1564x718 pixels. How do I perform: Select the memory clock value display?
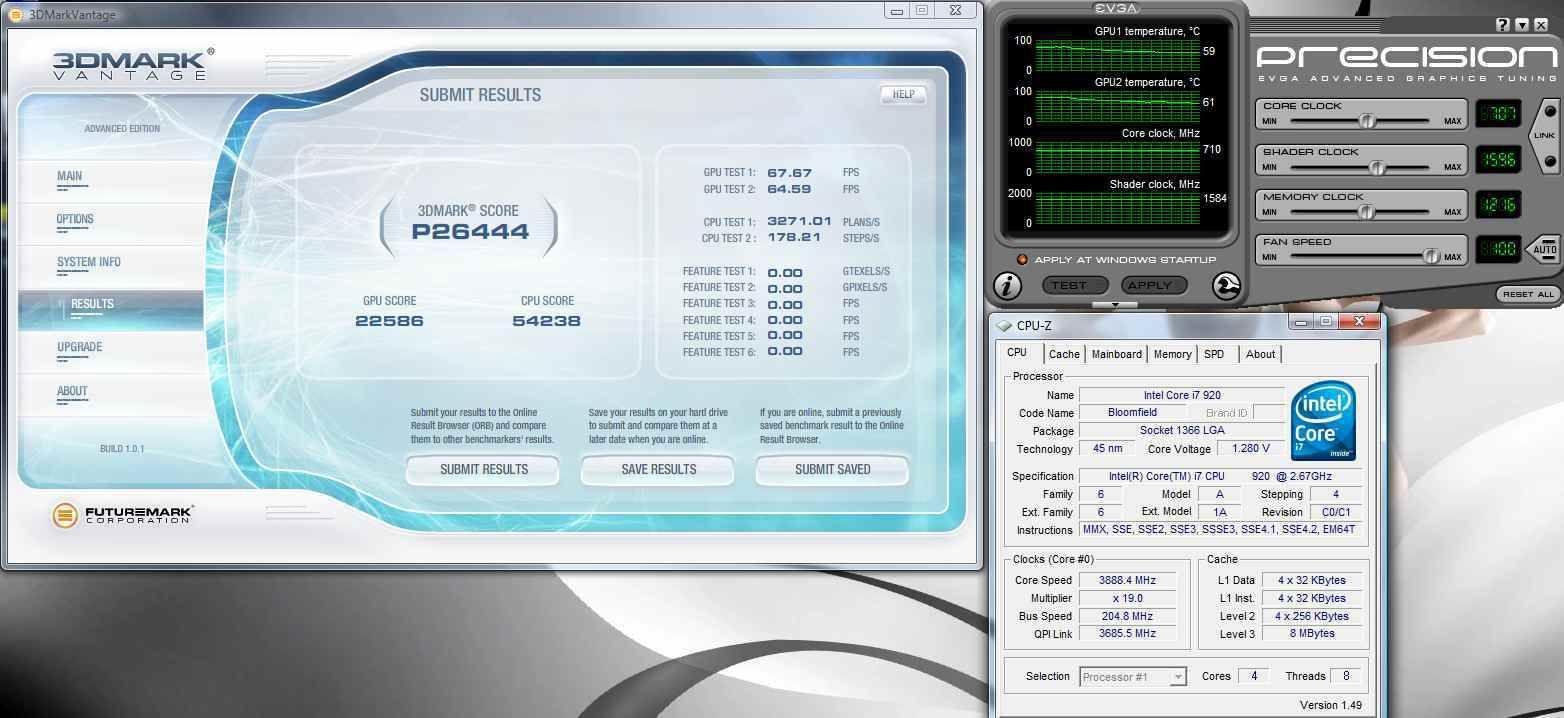click(1498, 204)
